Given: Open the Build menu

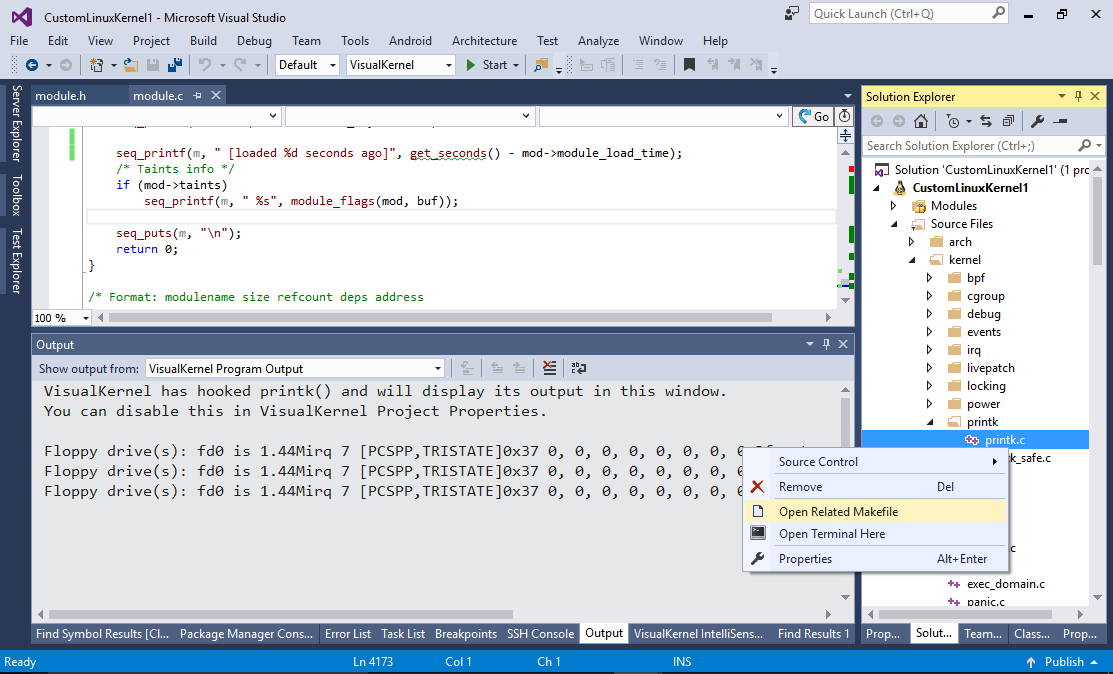Looking at the screenshot, I should [x=203, y=41].
